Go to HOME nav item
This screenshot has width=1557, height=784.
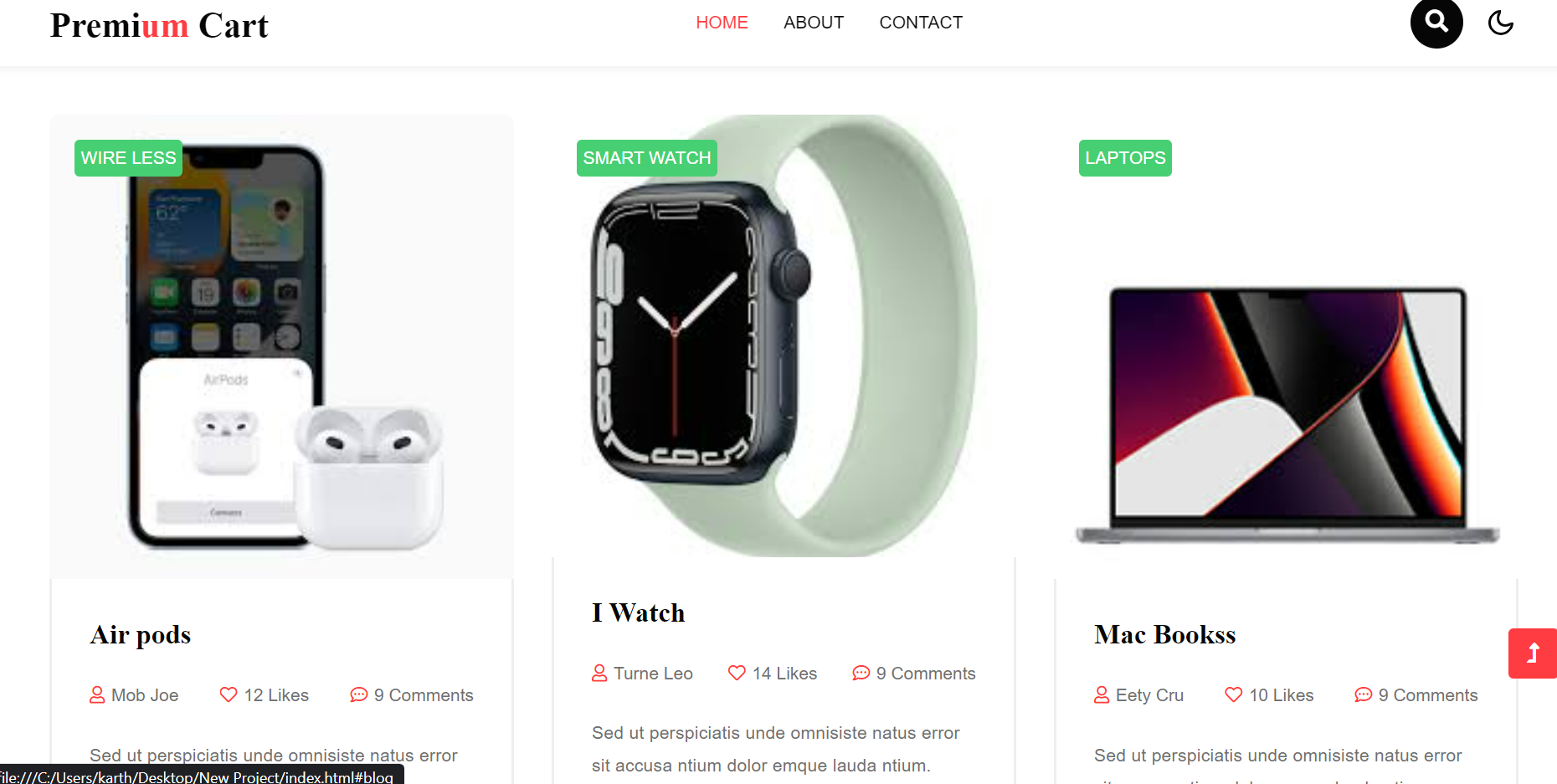tap(722, 23)
